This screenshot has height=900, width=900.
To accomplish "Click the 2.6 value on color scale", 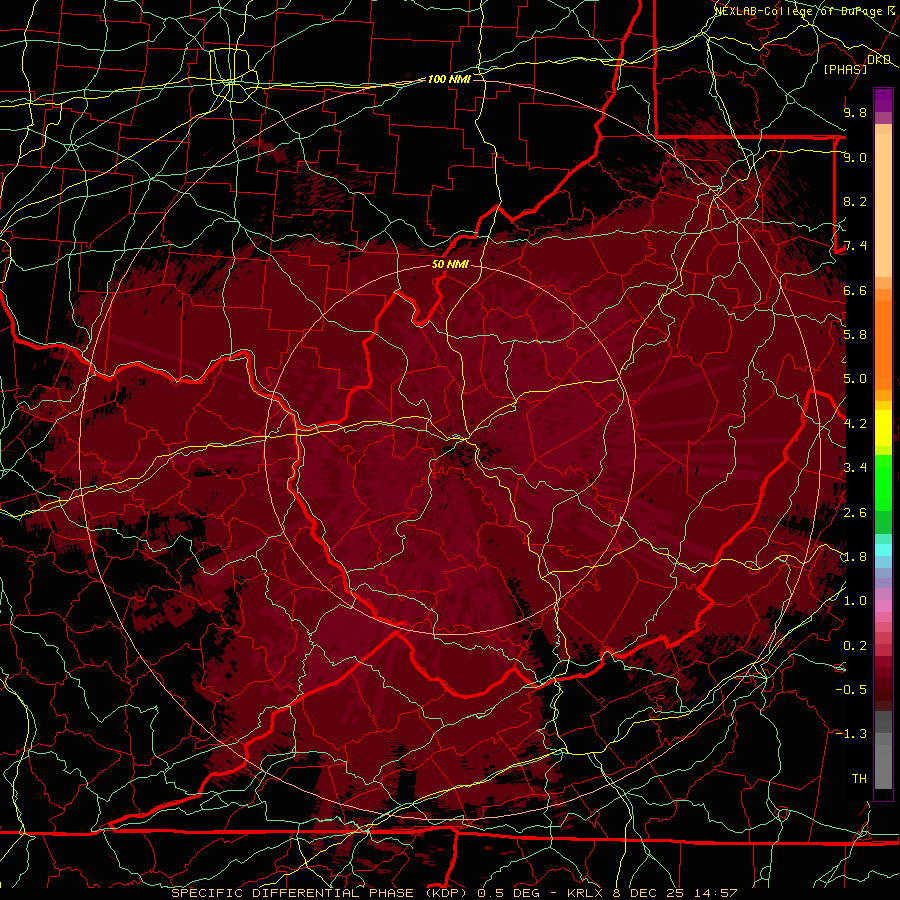I will tap(855, 512).
